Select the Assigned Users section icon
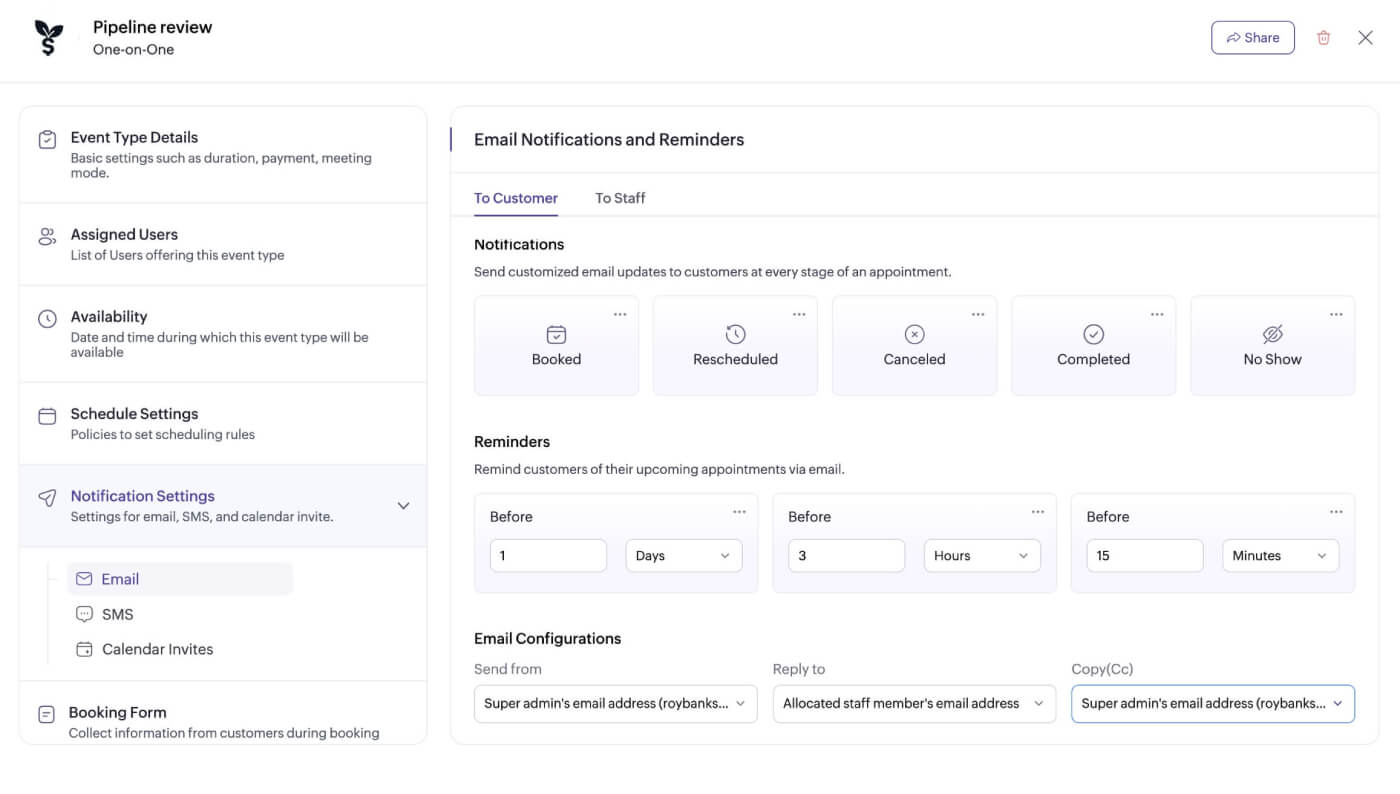The image size is (1400, 794). pos(46,233)
